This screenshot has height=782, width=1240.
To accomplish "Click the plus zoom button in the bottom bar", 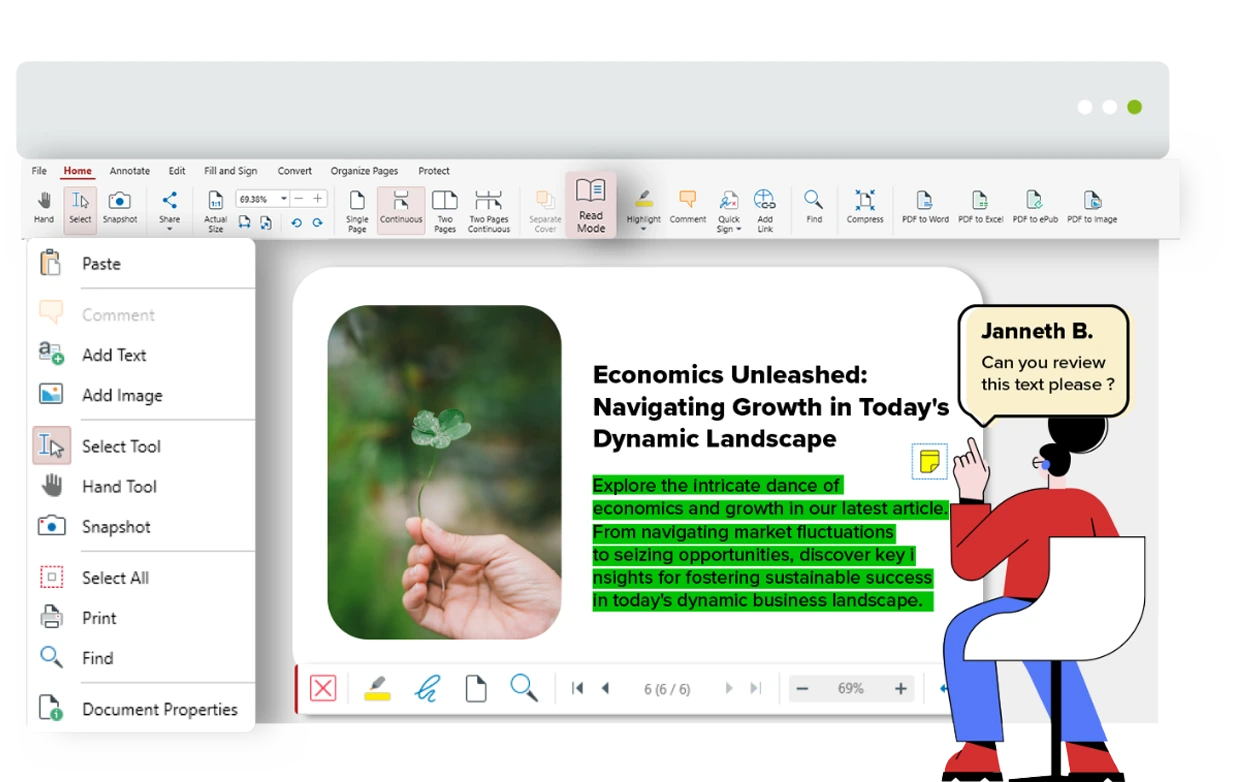I will (x=900, y=688).
